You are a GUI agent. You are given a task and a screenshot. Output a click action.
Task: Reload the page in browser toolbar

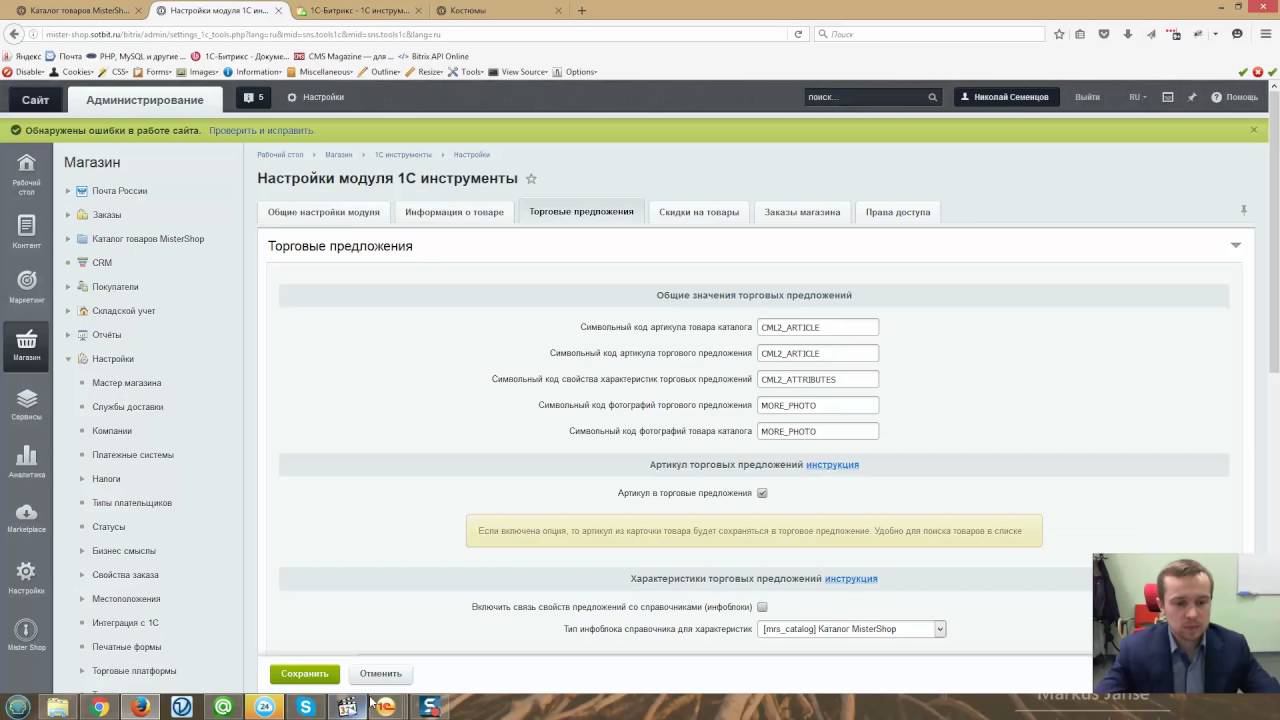pyautogui.click(x=798, y=34)
